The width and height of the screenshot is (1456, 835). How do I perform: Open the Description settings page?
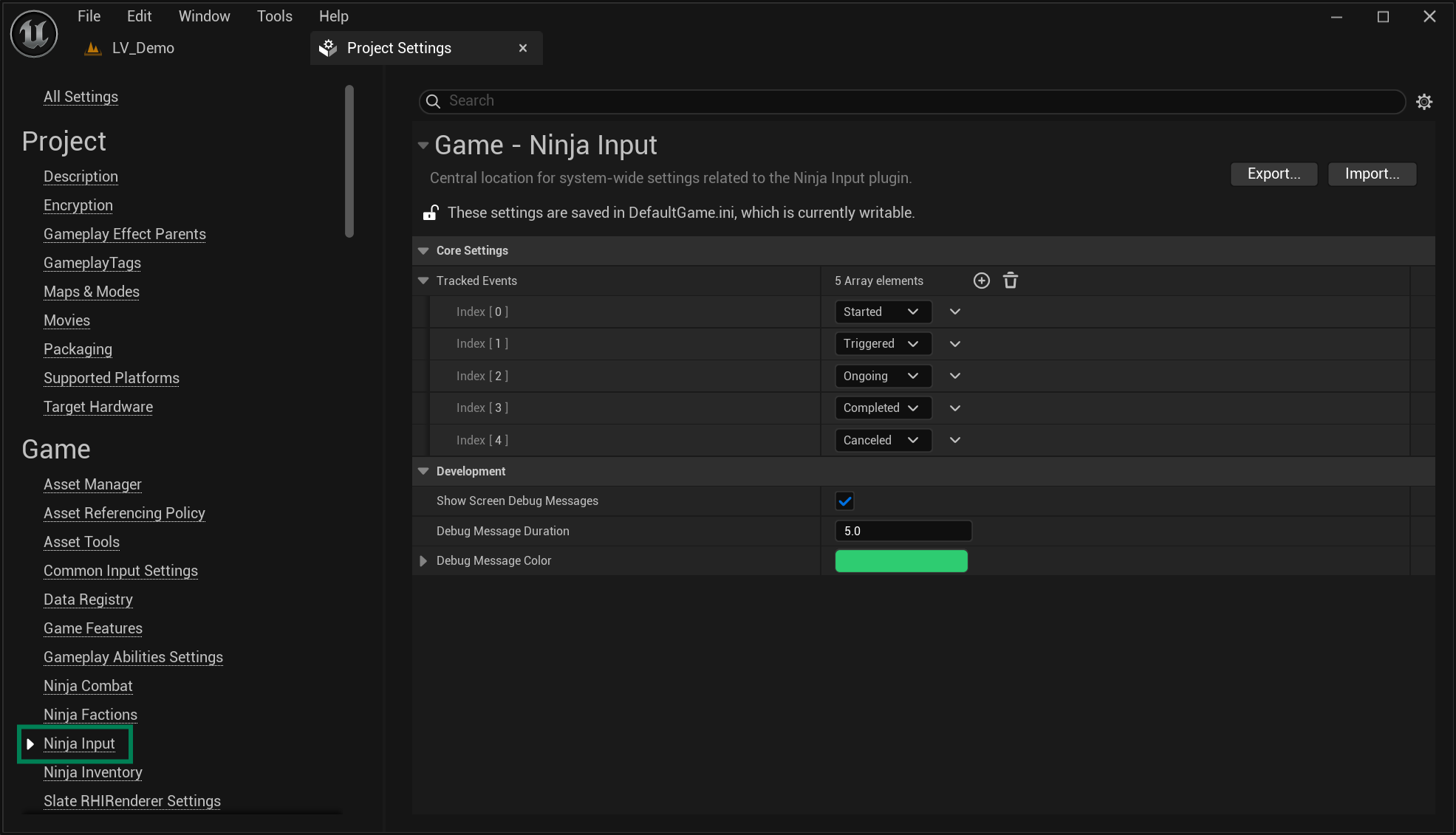click(81, 176)
